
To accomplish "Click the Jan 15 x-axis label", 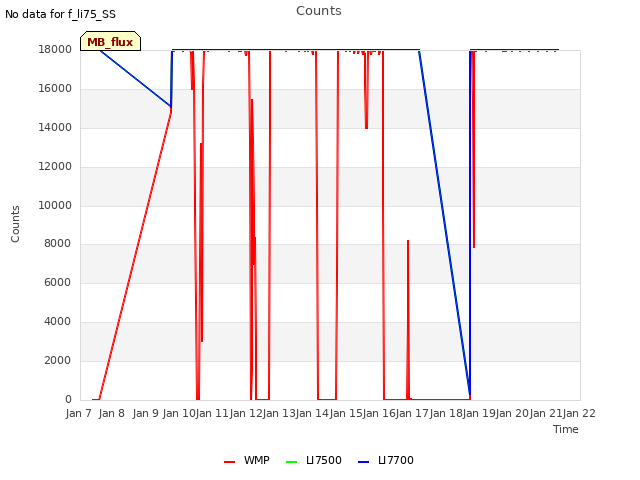I will pyautogui.click(x=346, y=413).
